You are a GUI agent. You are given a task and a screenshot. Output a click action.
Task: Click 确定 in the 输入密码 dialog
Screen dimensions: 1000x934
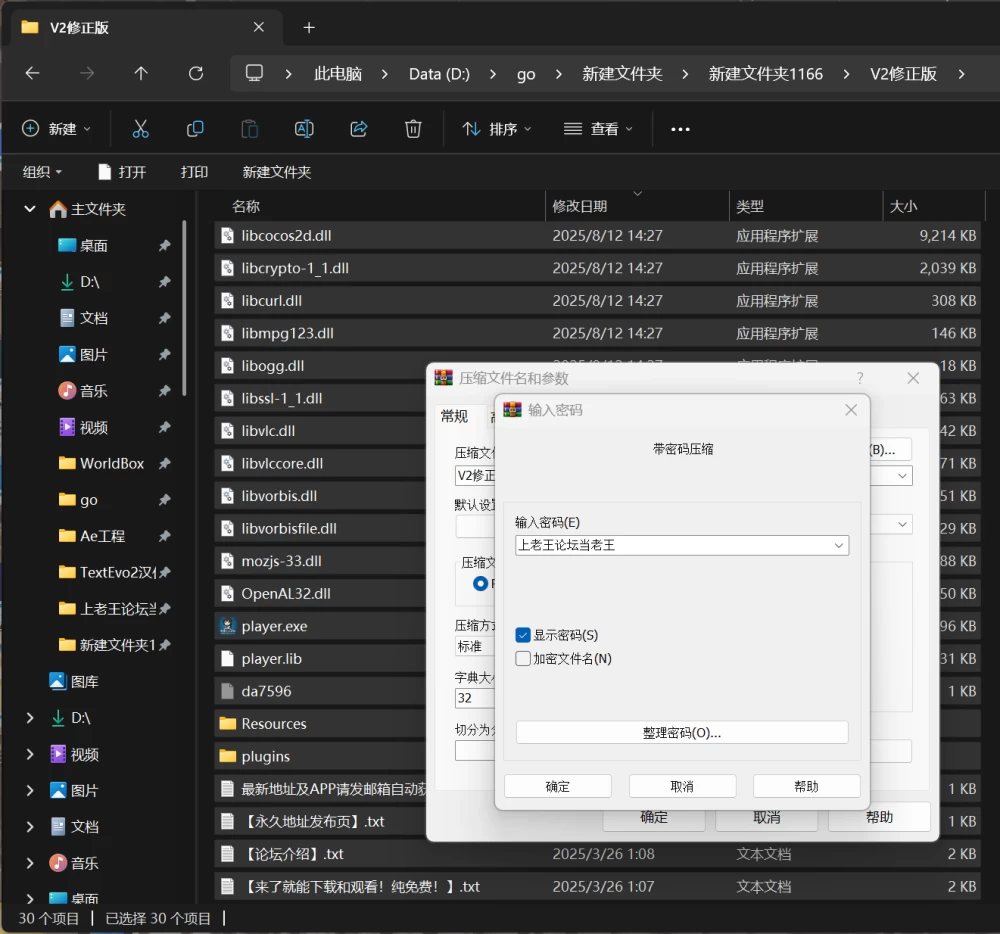click(557, 786)
